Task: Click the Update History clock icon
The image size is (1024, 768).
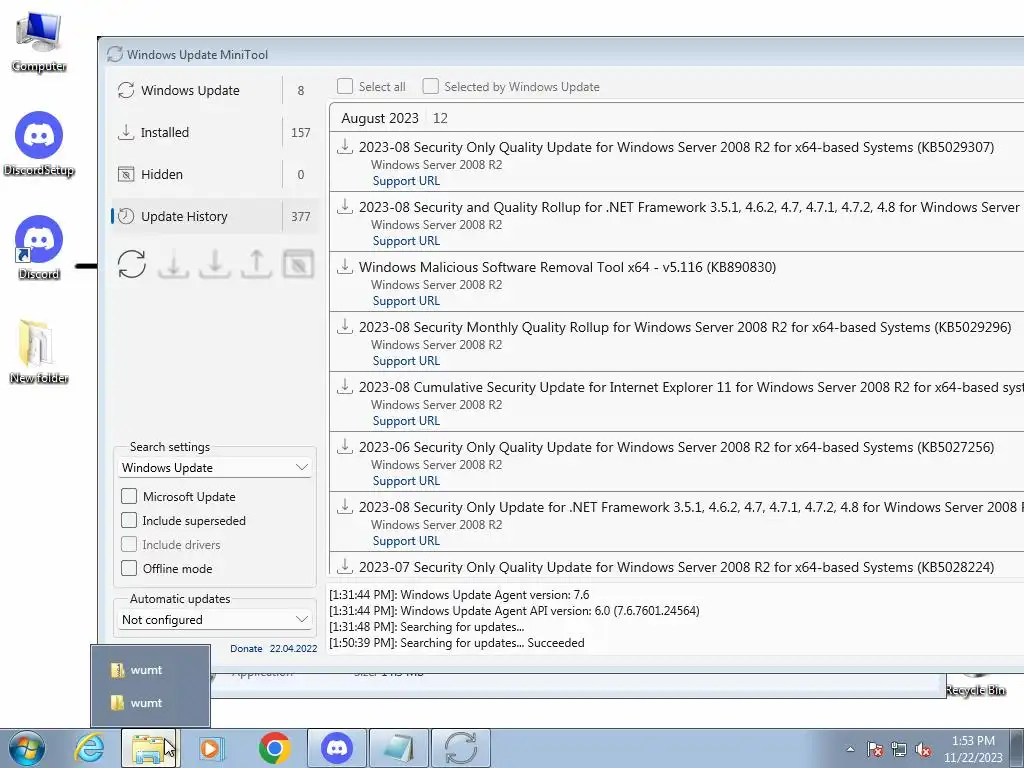Action: coord(126,216)
